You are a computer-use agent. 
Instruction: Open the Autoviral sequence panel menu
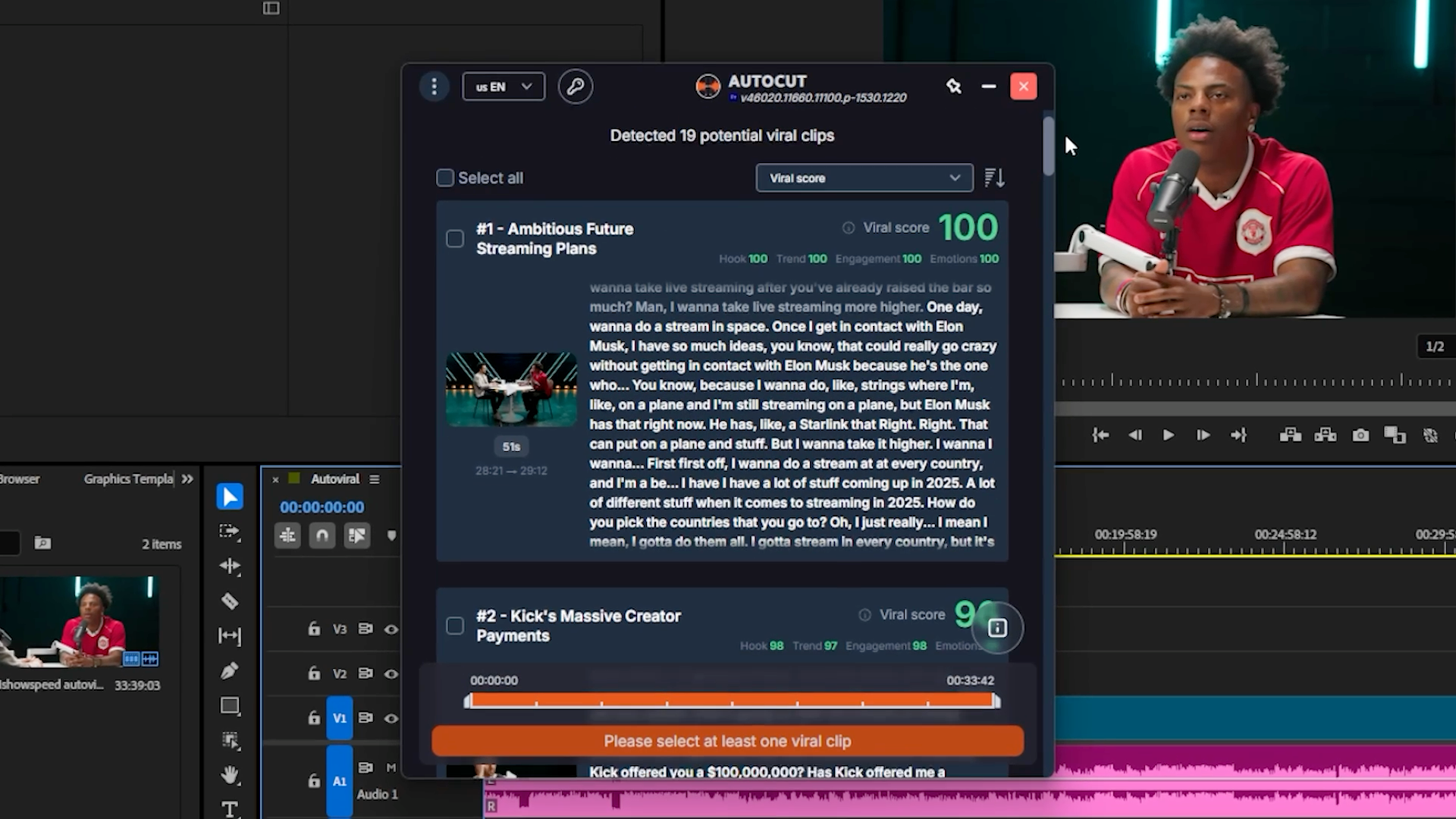374,479
